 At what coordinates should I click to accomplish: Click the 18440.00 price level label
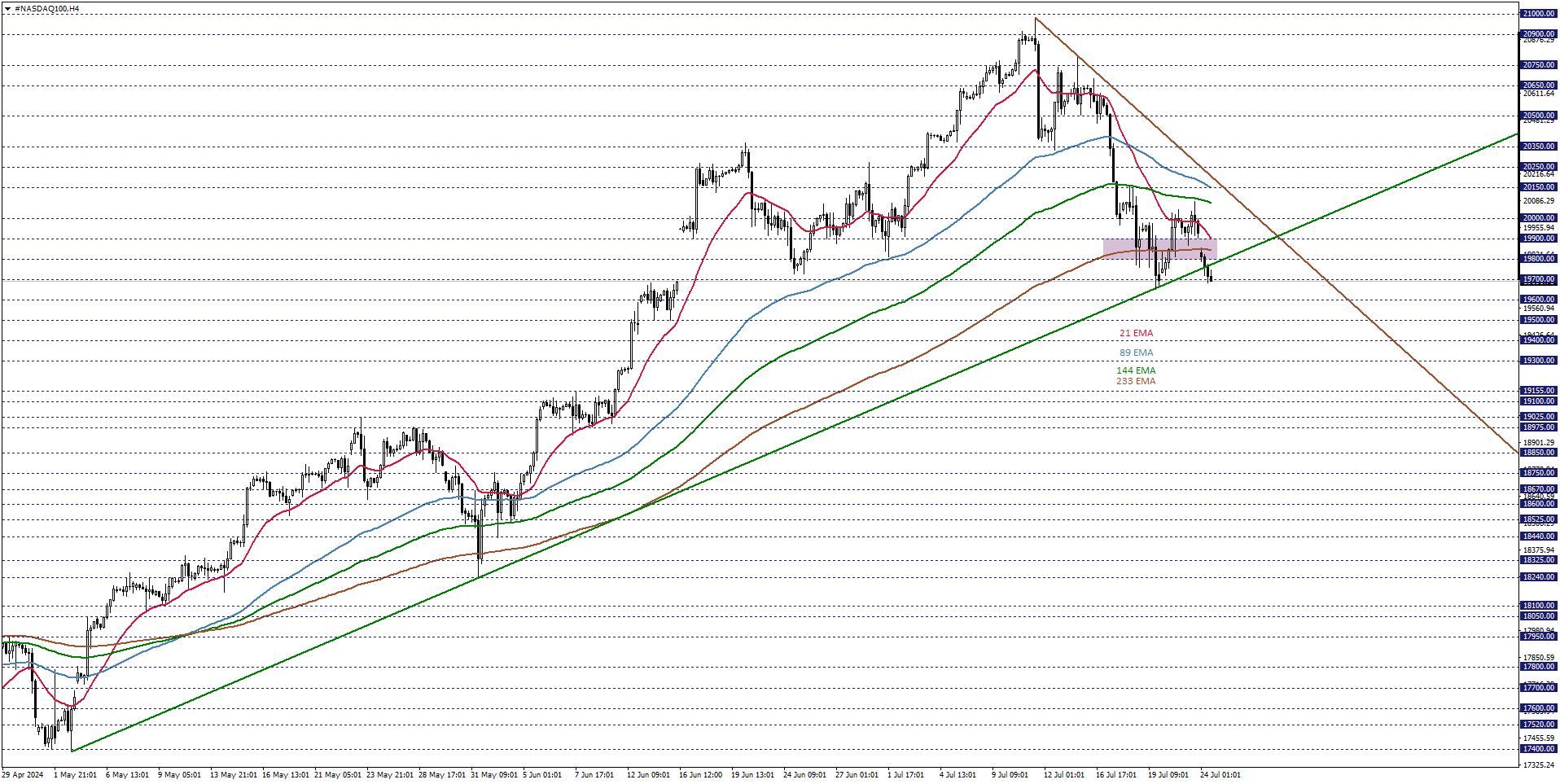(1538, 537)
